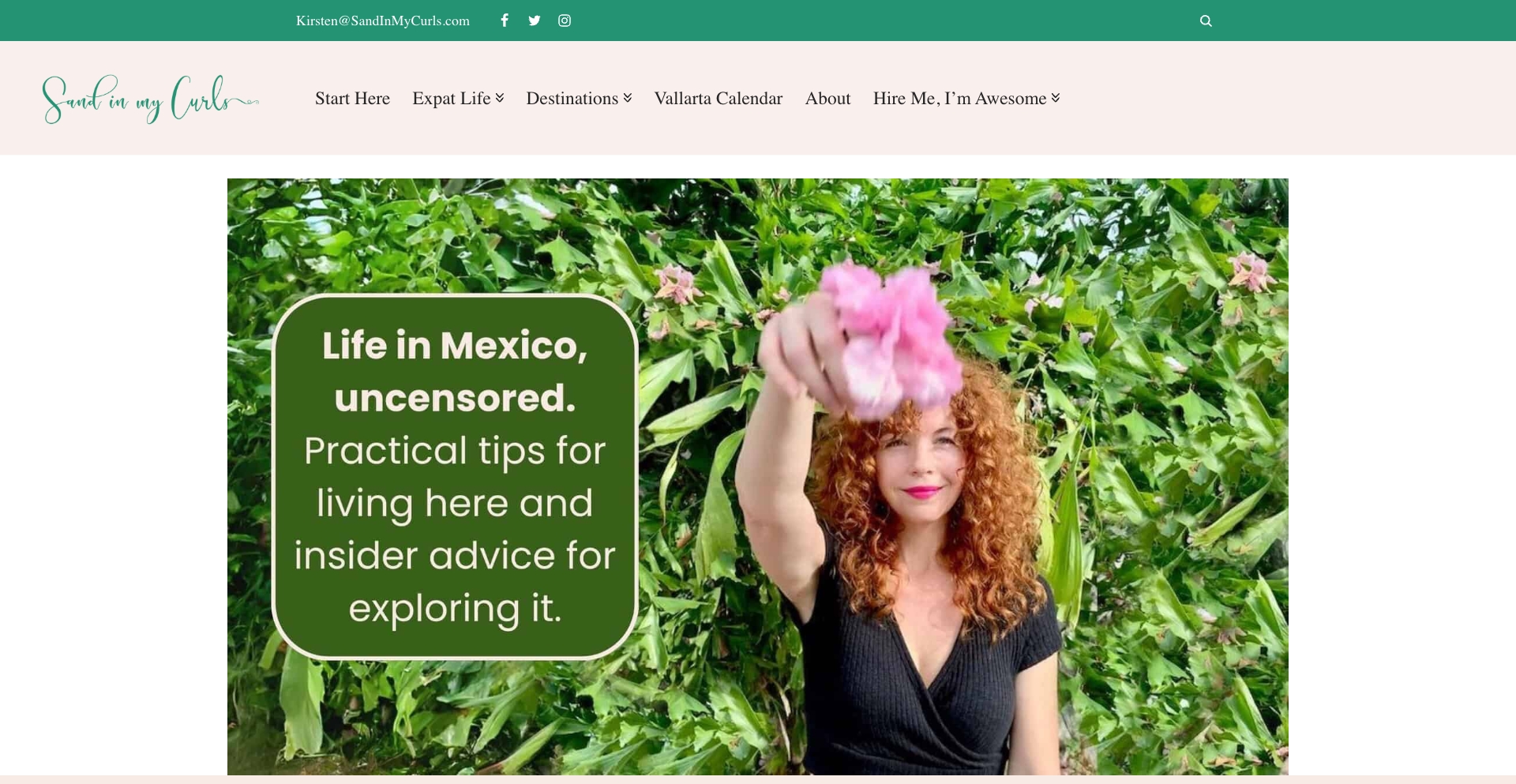Click the Expat Life chevron arrow
Viewport: 1516px width, 784px height.
point(499,97)
